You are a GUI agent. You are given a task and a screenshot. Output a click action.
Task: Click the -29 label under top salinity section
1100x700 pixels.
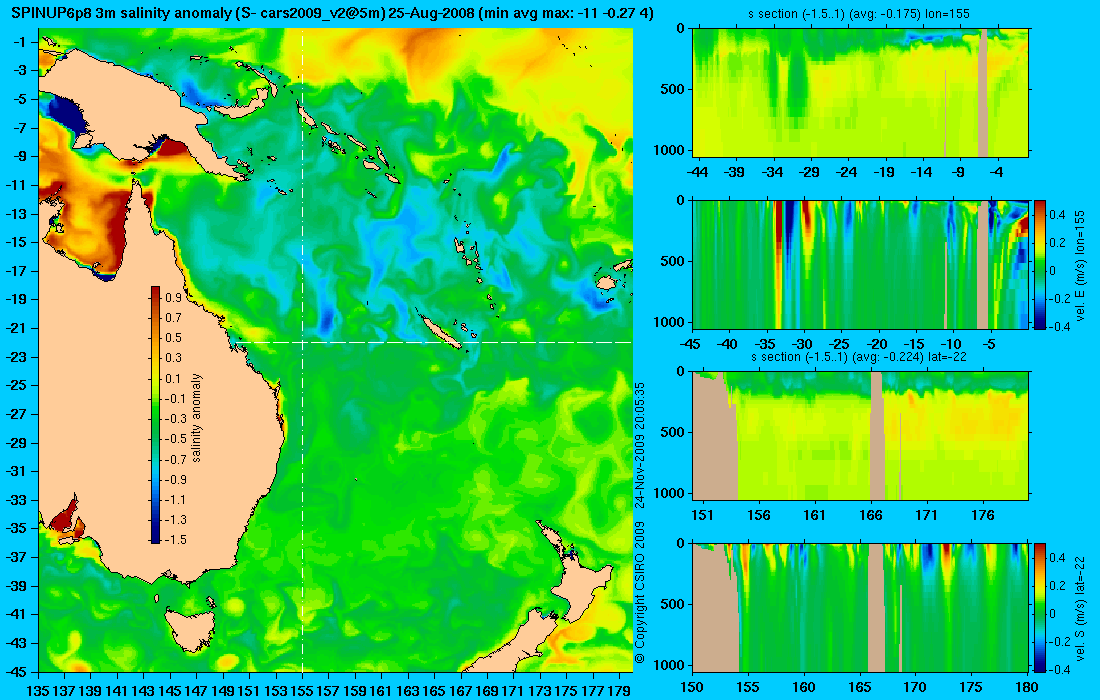click(x=810, y=172)
